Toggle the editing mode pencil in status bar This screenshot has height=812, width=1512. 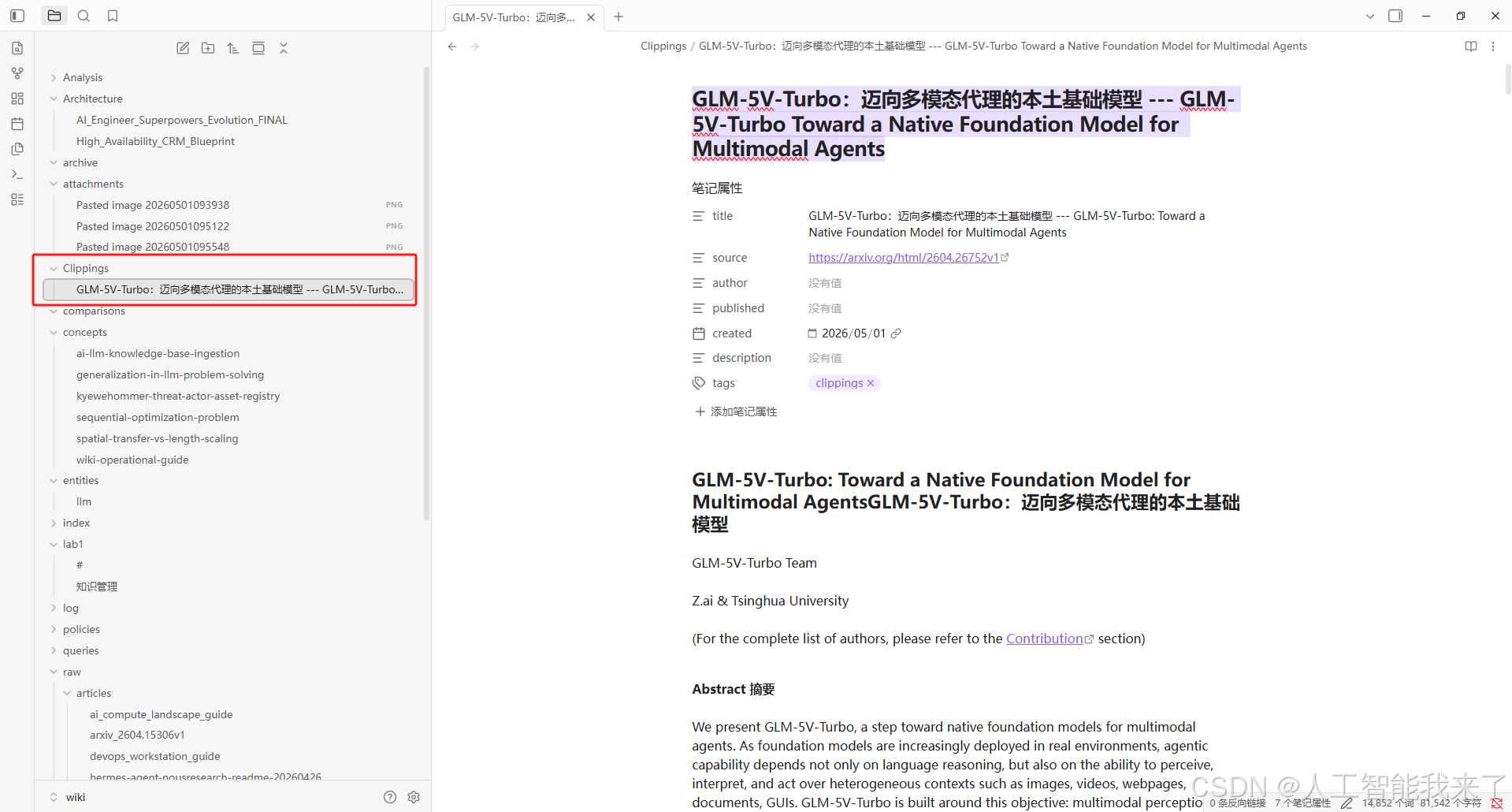click(1347, 803)
